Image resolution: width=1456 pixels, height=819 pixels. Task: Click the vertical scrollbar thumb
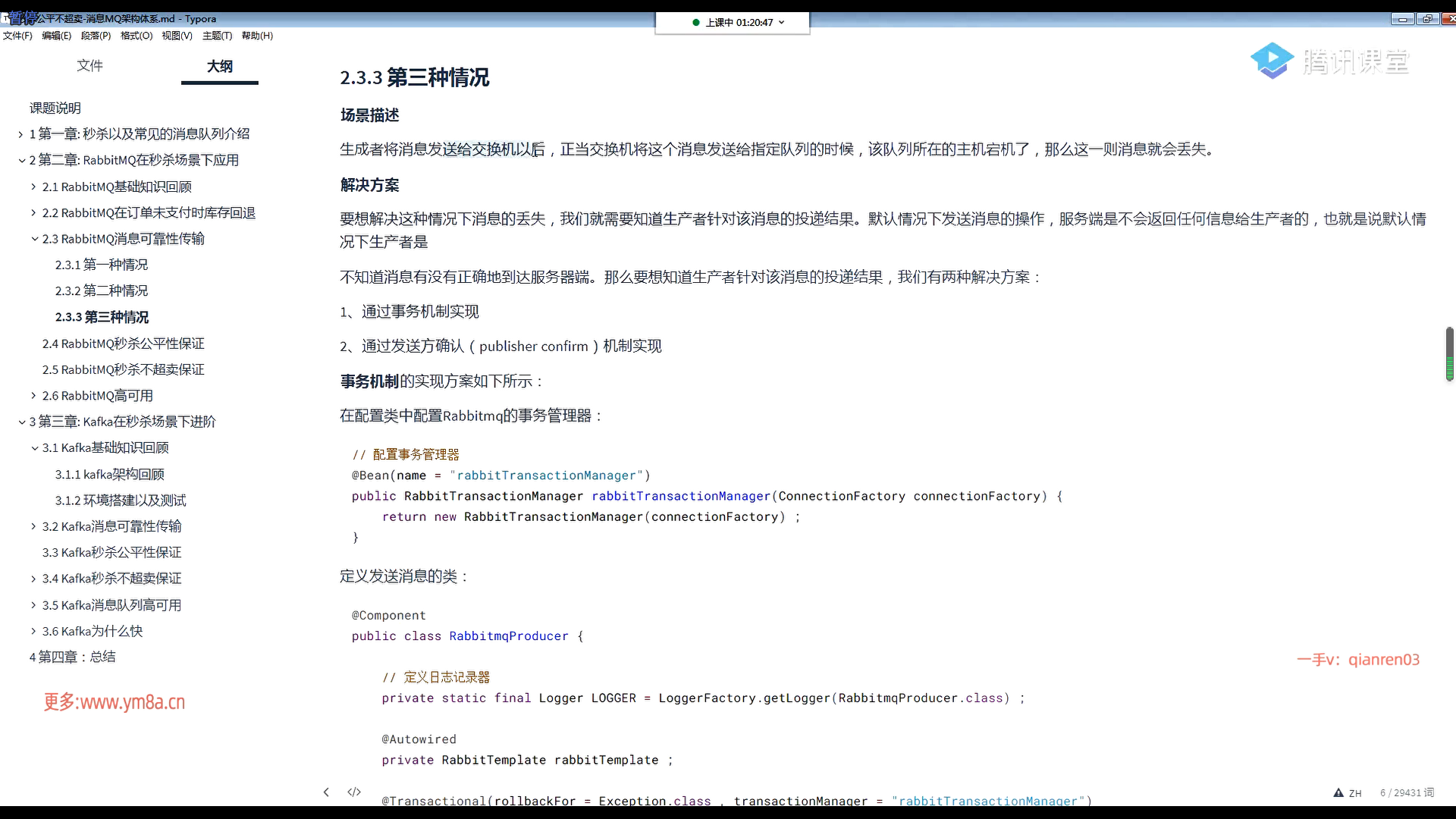[x=1449, y=354]
